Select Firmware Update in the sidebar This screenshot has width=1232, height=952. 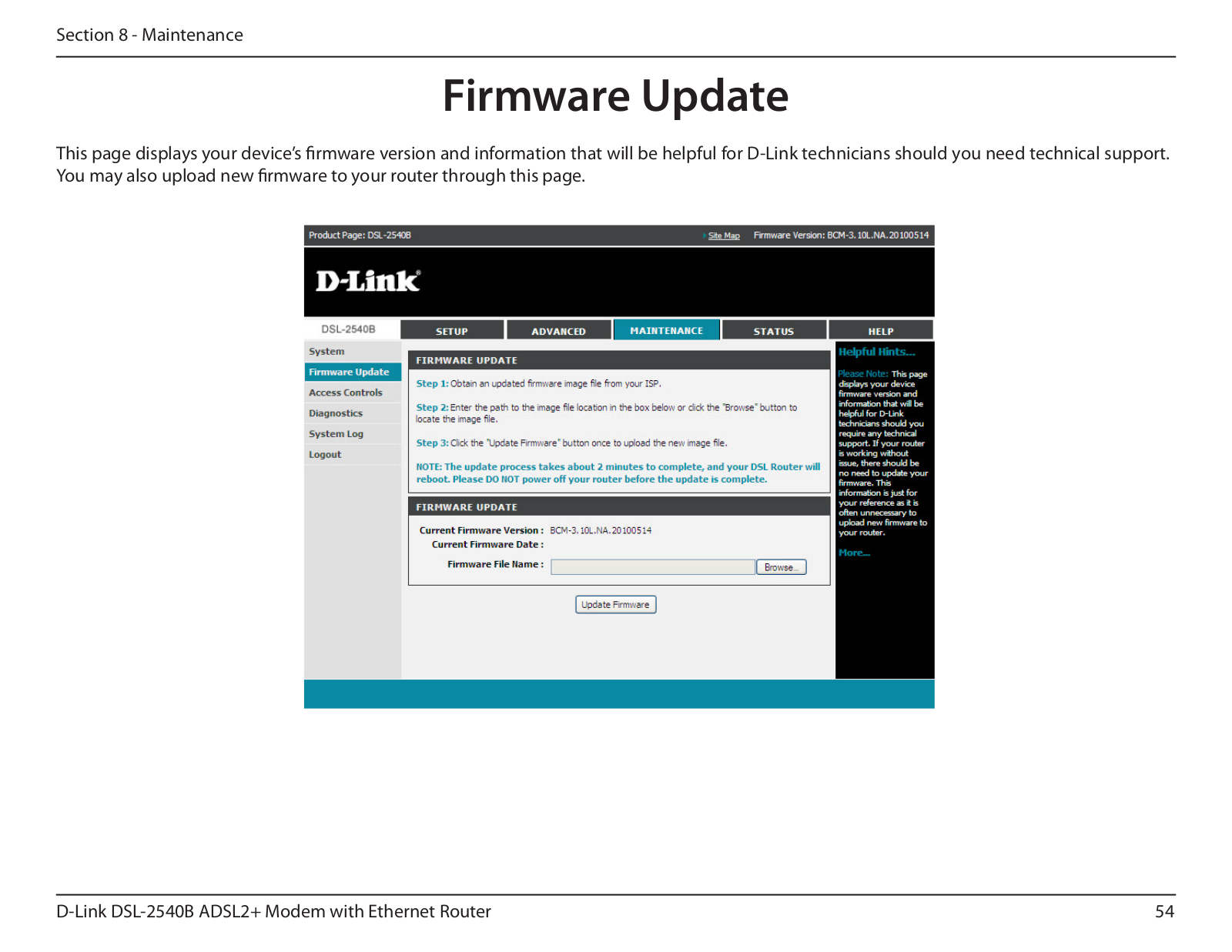pyautogui.click(x=353, y=372)
